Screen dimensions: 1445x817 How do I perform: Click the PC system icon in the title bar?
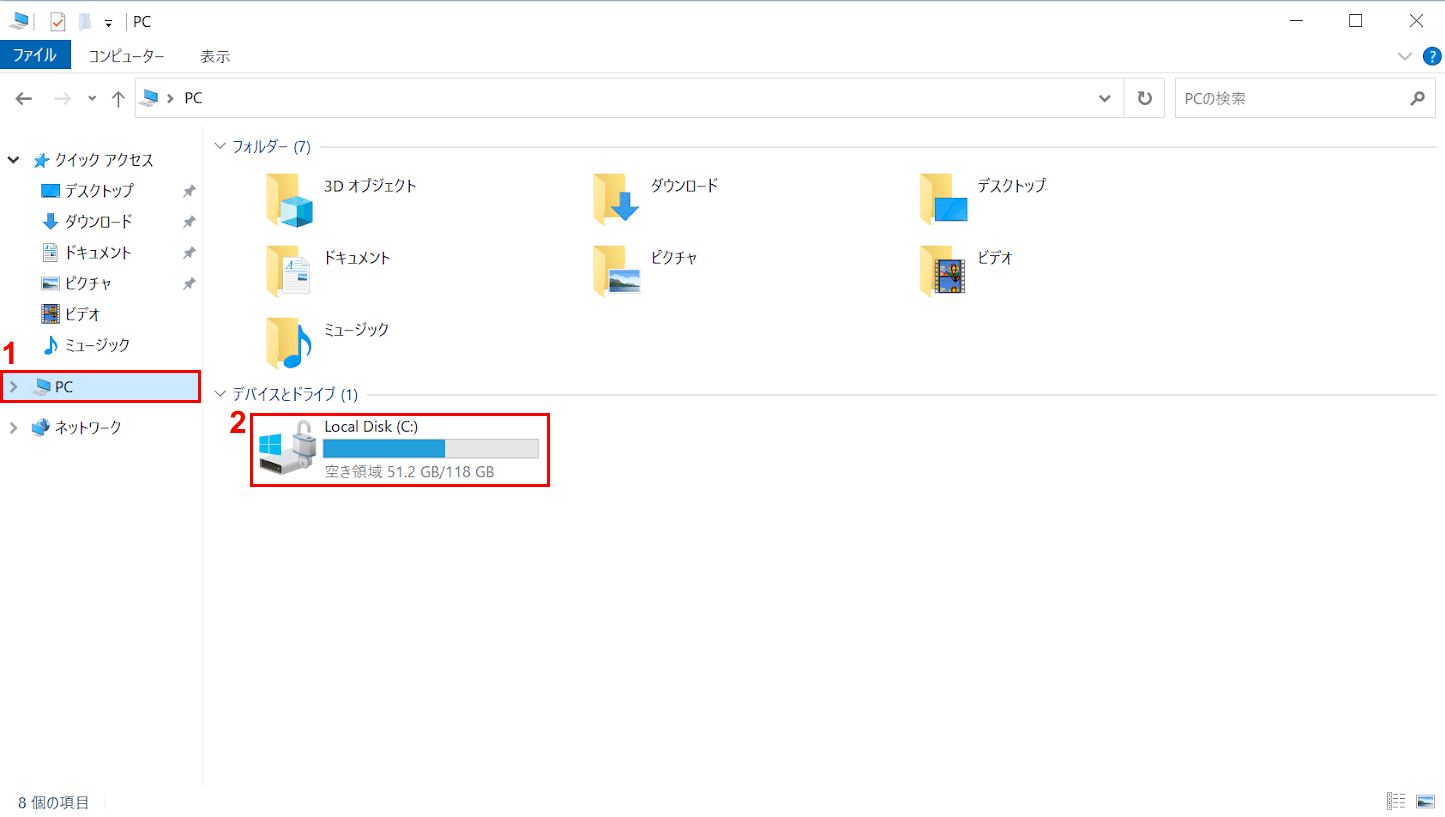(x=20, y=21)
